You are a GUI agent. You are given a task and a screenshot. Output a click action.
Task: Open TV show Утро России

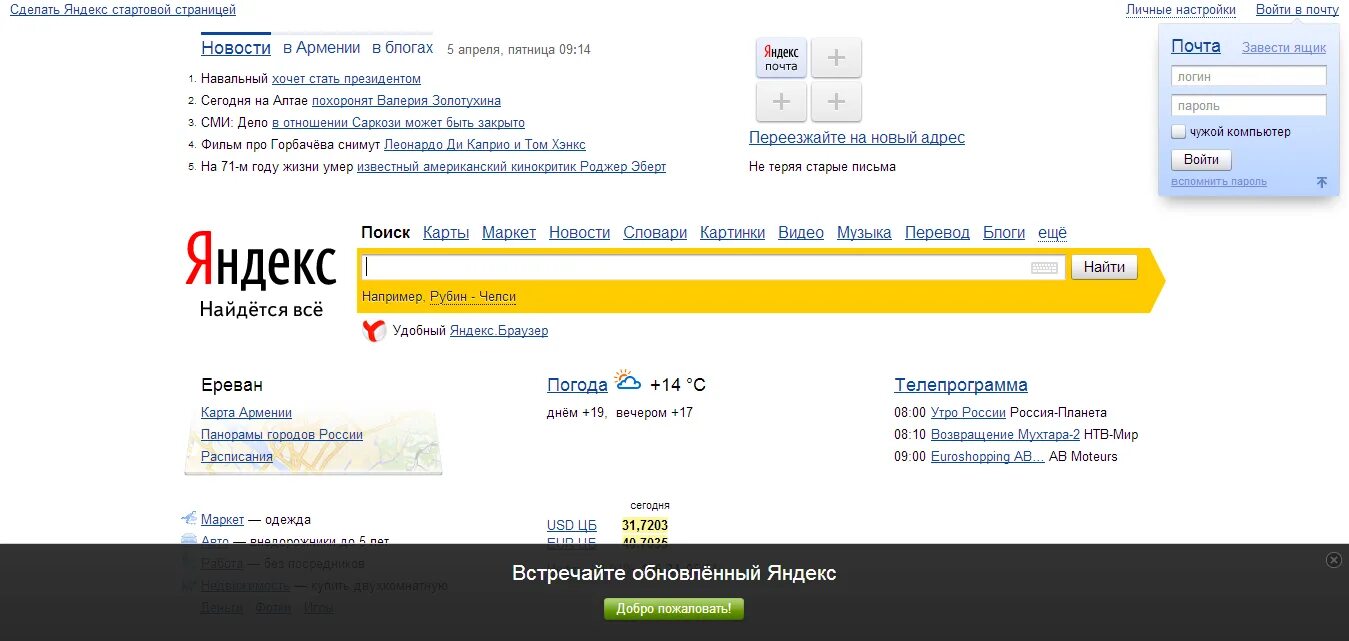(968, 412)
